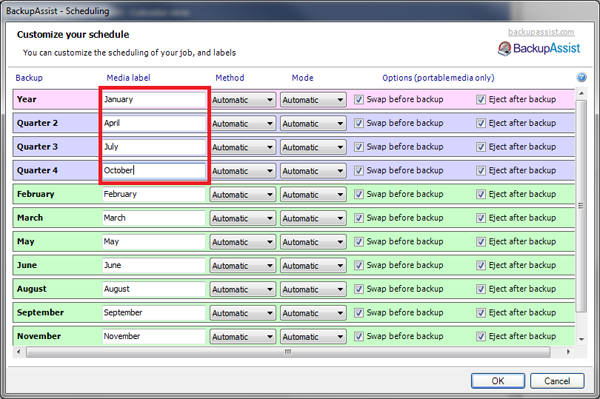Expand the Mode dropdown for November
The height and width of the screenshot is (399, 600).
click(x=313, y=337)
